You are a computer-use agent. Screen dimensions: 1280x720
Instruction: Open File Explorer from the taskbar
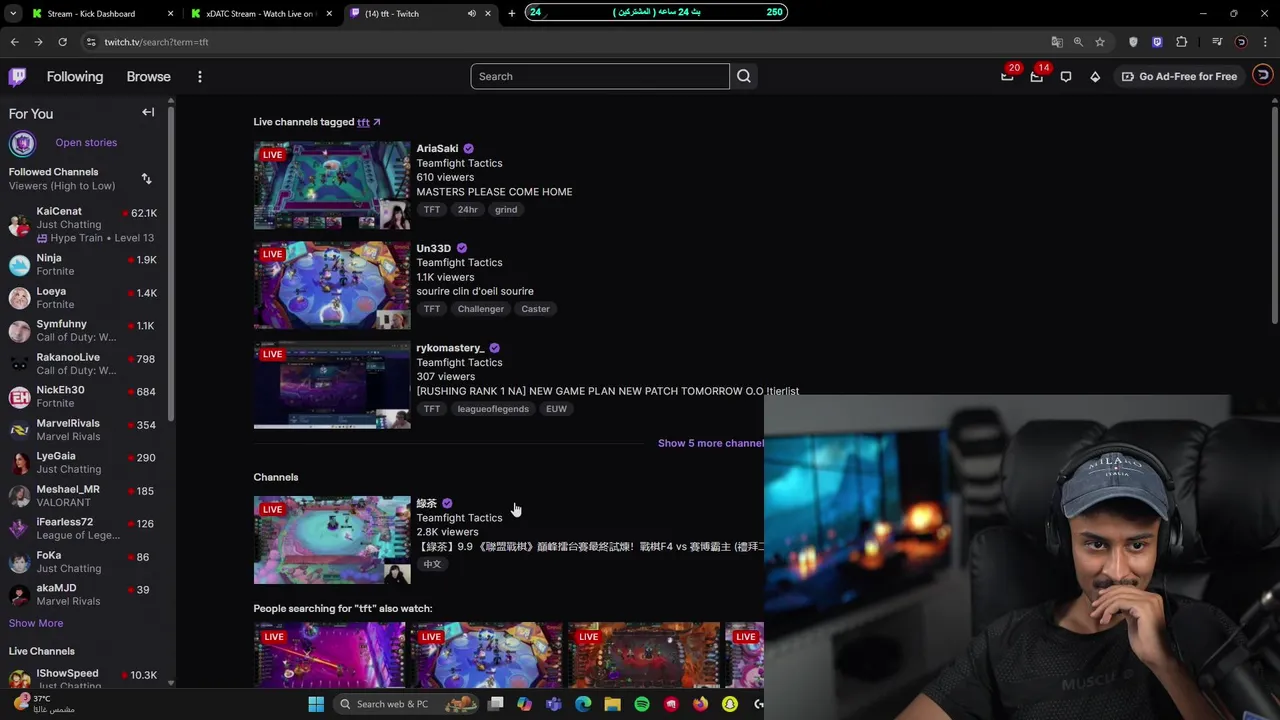[613, 704]
